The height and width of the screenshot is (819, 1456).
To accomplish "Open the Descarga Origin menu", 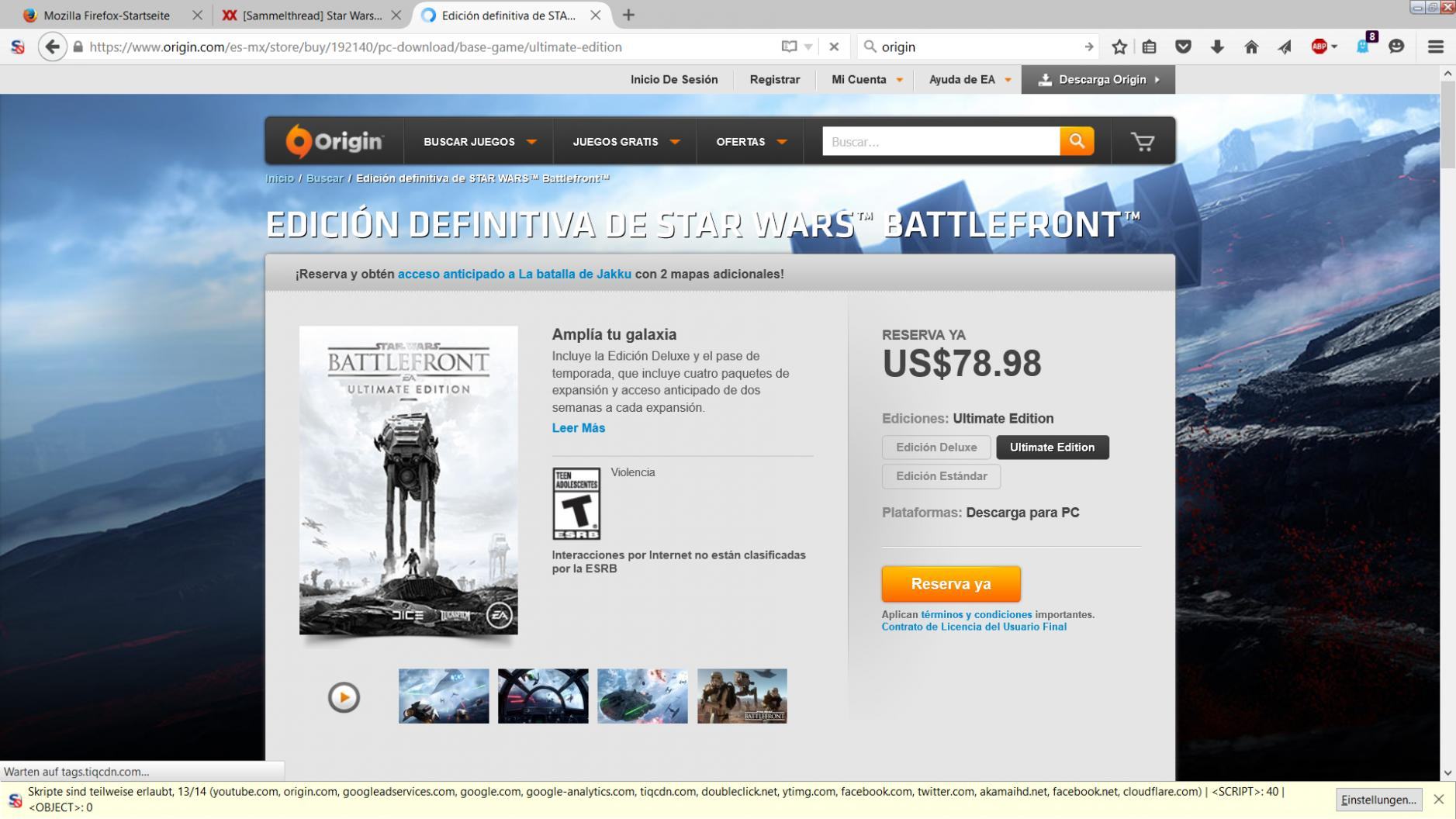I will 1098,79.
